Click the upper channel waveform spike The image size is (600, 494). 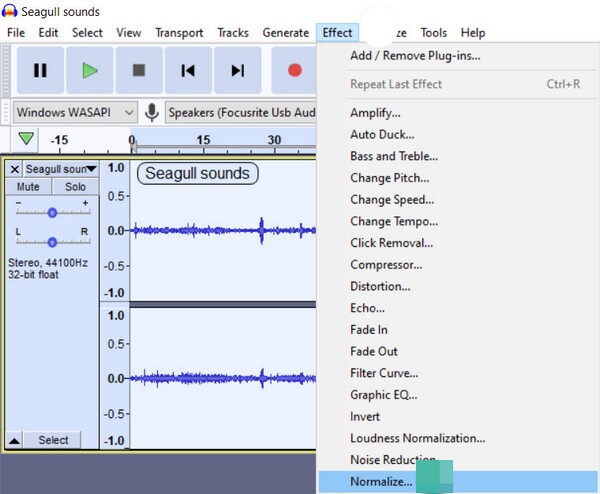click(x=262, y=230)
